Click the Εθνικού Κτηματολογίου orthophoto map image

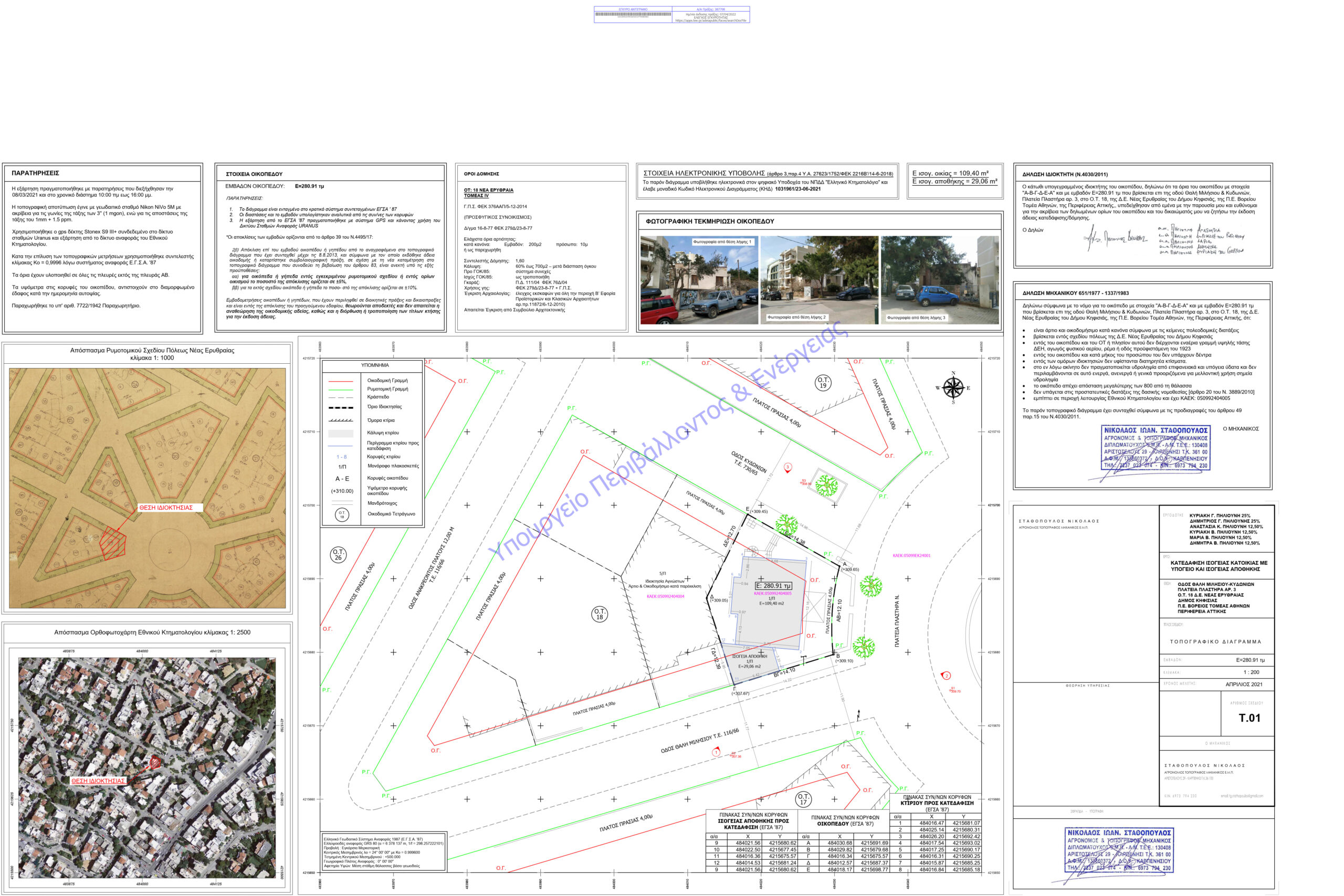pyautogui.click(x=147, y=767)
